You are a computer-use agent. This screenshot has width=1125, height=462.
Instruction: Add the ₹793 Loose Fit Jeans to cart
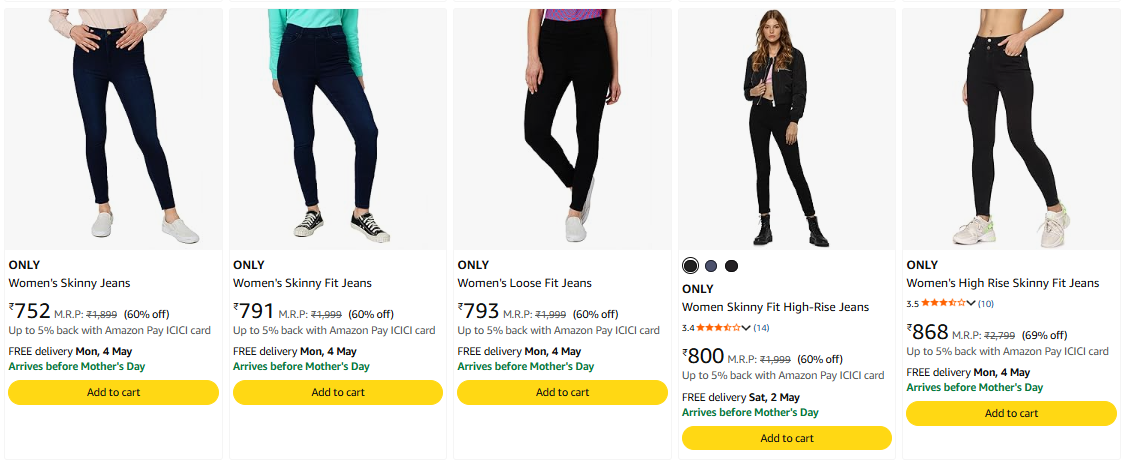click(562, 392)
